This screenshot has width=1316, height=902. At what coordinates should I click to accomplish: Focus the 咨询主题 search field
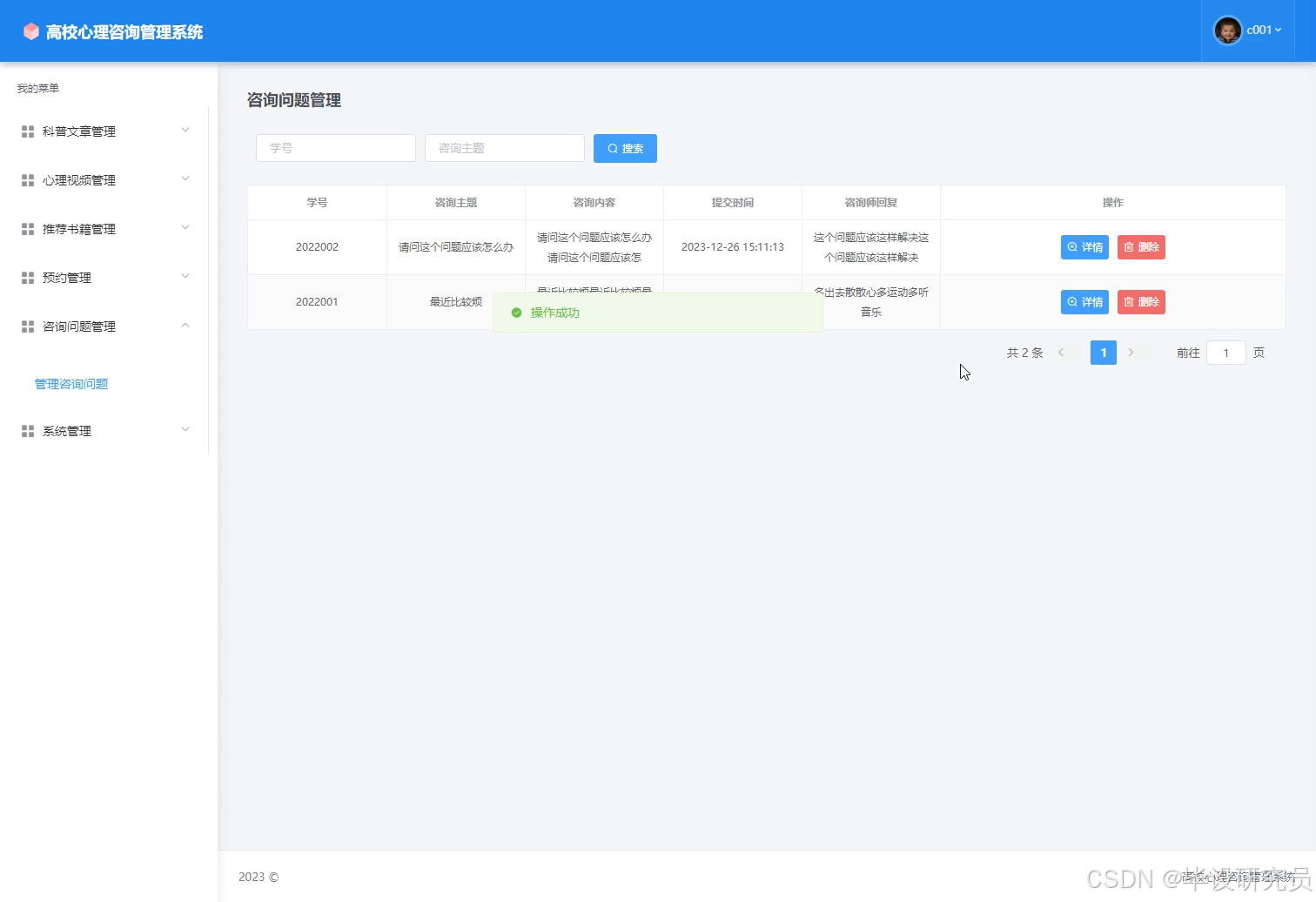pos(505,148)
